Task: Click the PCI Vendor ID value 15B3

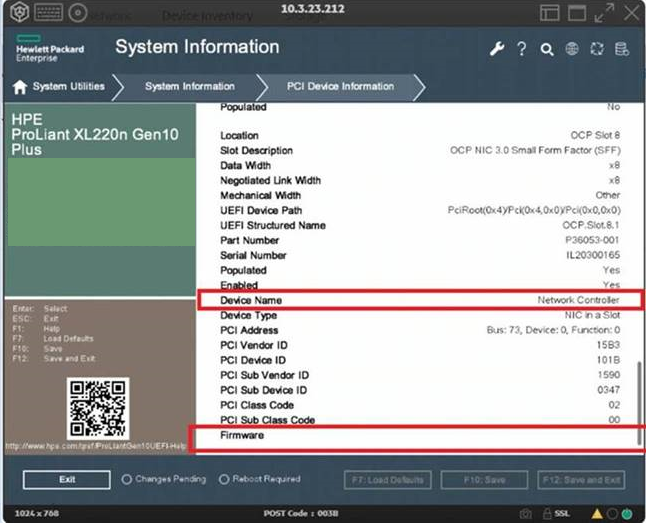Action: 608,345
